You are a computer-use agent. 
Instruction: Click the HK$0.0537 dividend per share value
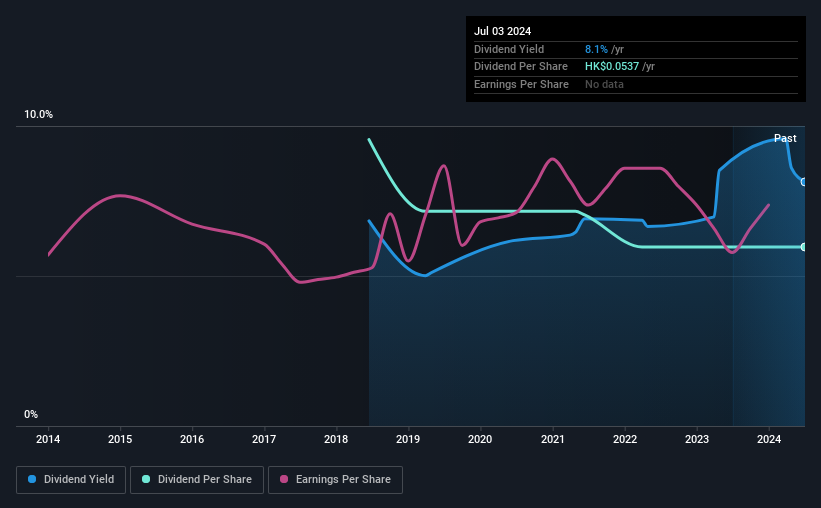[612, 67]
